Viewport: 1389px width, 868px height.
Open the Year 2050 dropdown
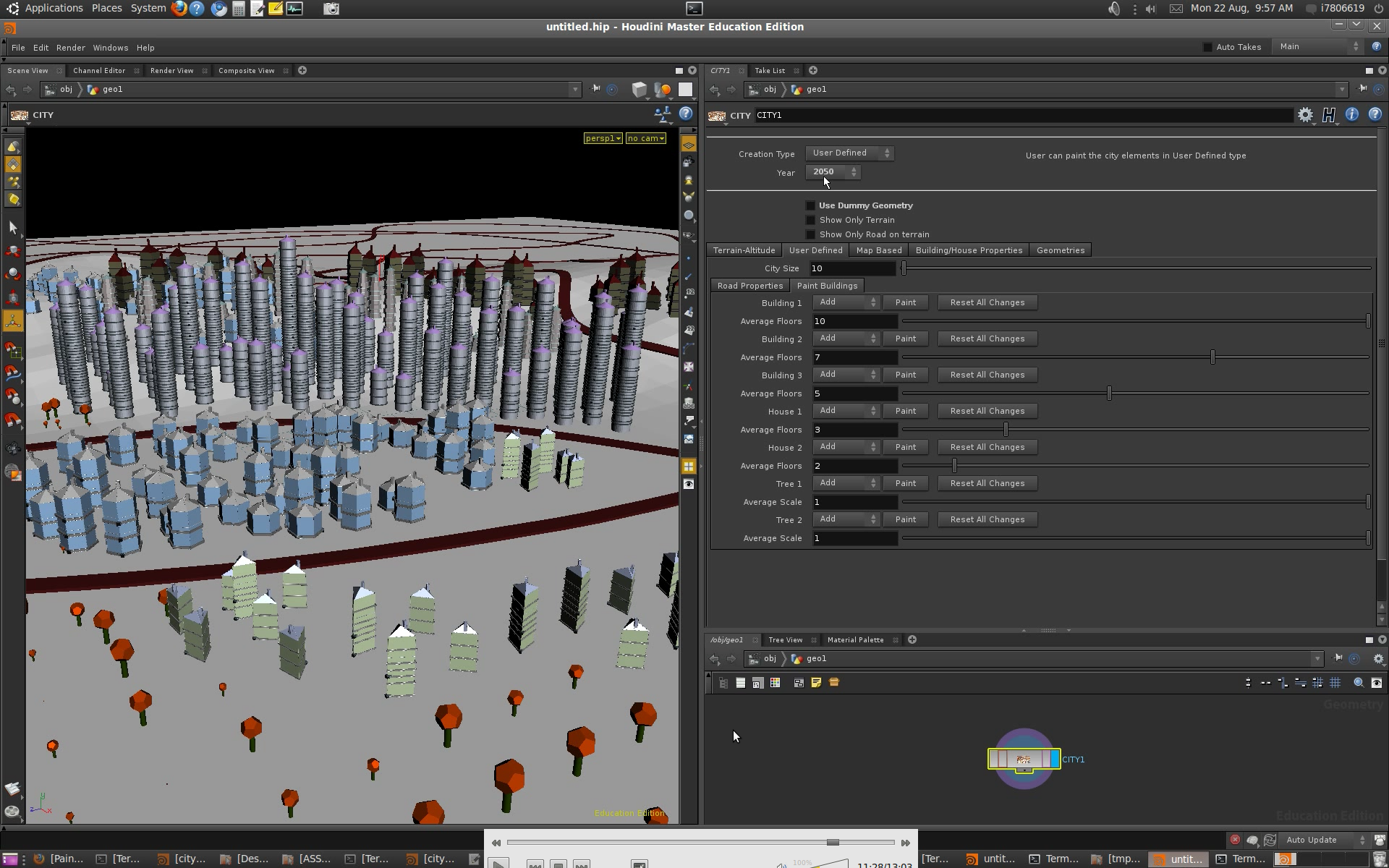[x=833, y=172]
